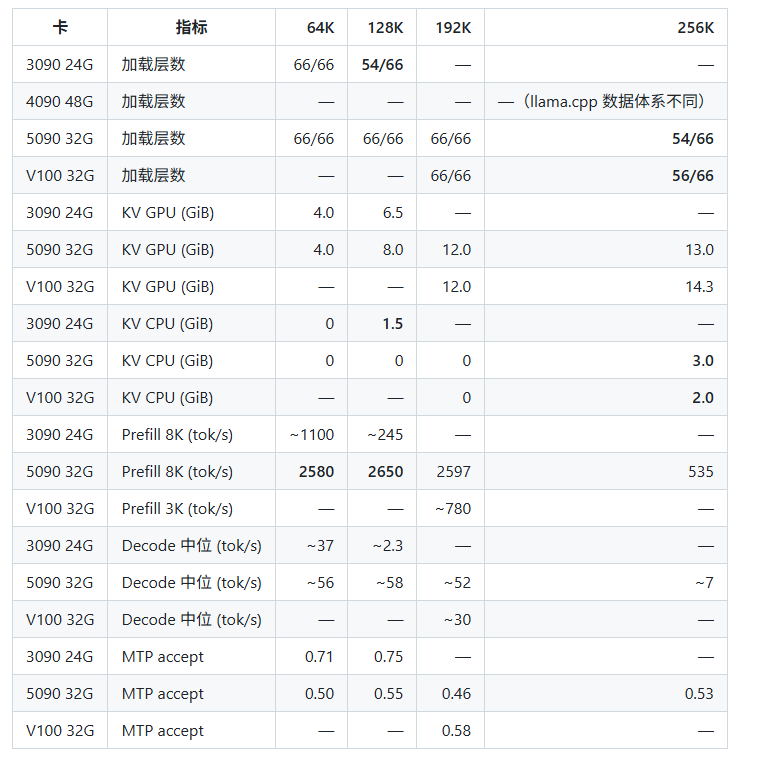The image size is (769, 761).
Task: Click 12.0 in the V100 KV GPU row
Action: click(x=457, y=287)
